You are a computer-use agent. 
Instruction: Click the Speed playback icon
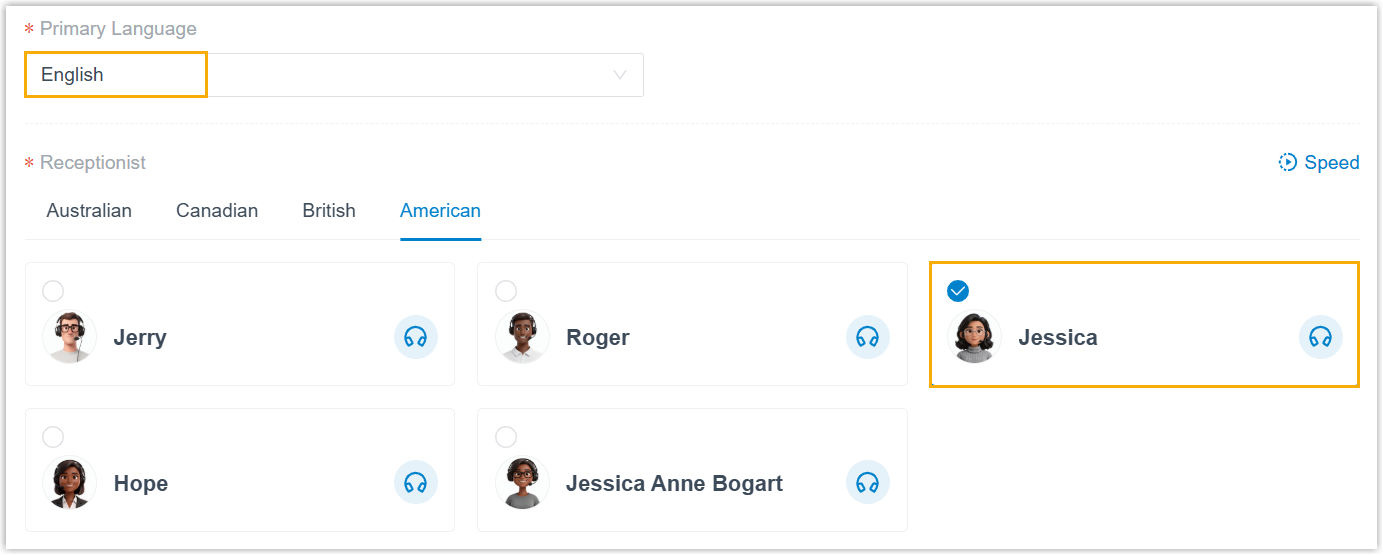1288,162
